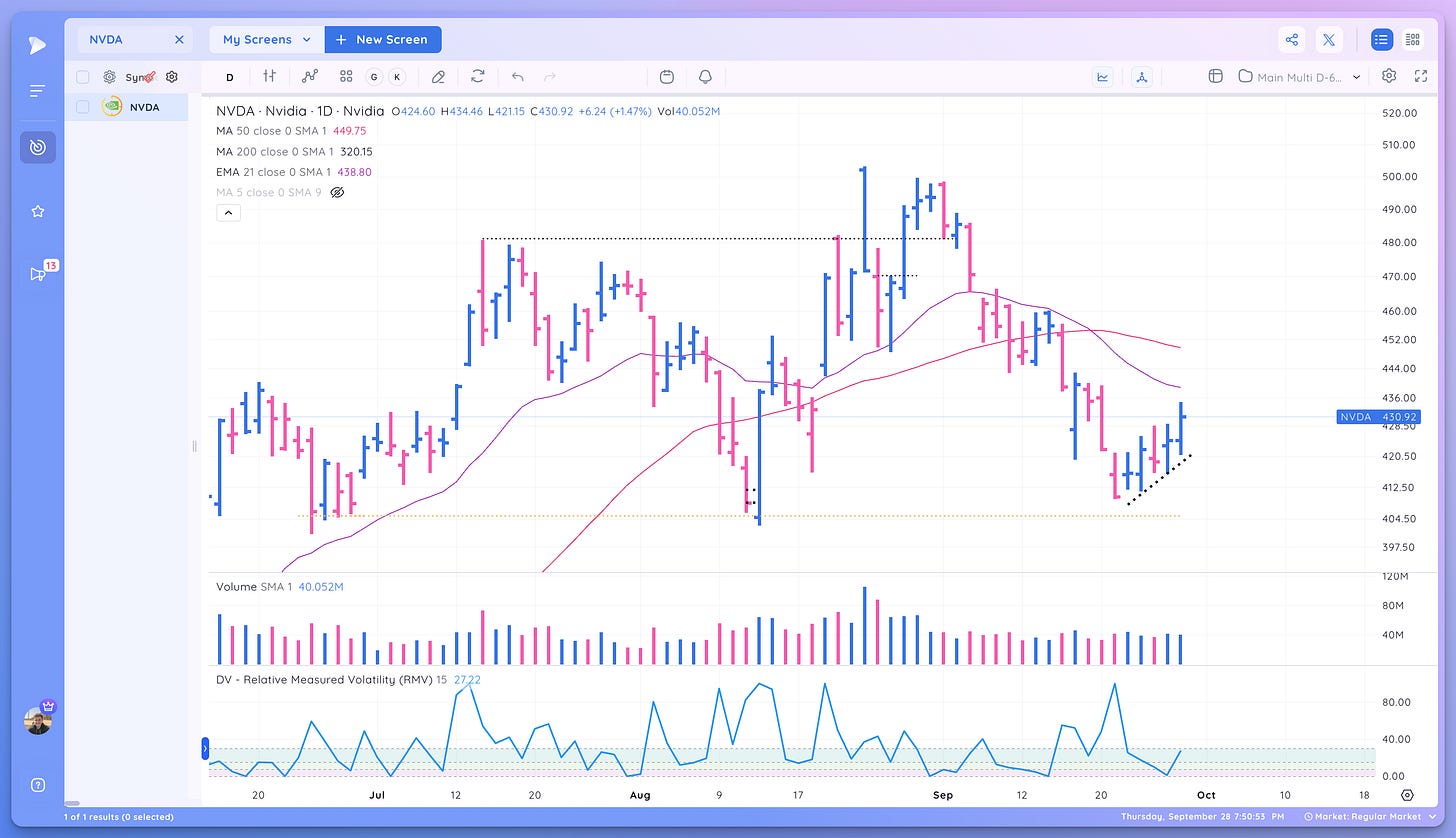Viewport: 1456px width, 838px height.
Task: Click the G circle toolbar button
Action: coord(374,77)
